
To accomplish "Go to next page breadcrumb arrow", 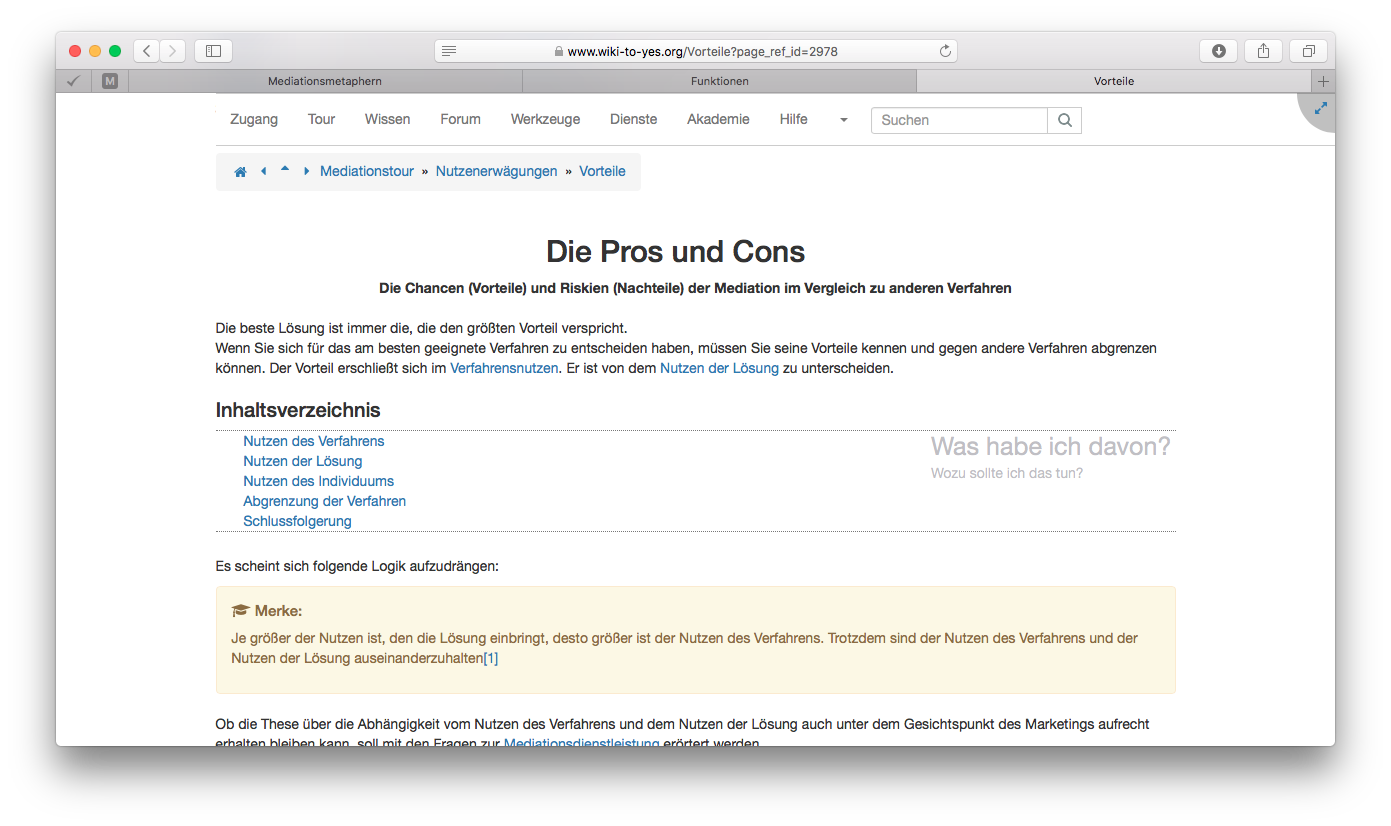I will click(x=306, y=172).
